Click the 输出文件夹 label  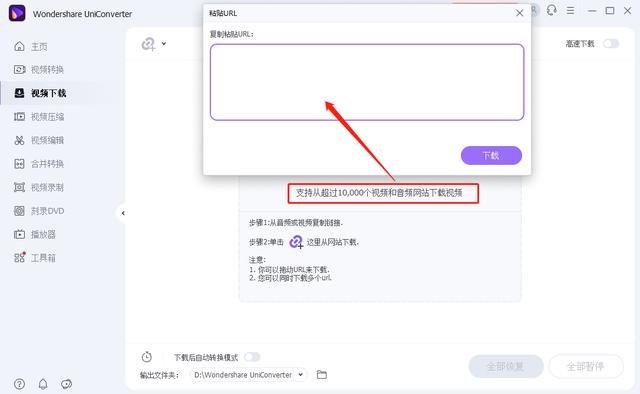pos(160,375)
